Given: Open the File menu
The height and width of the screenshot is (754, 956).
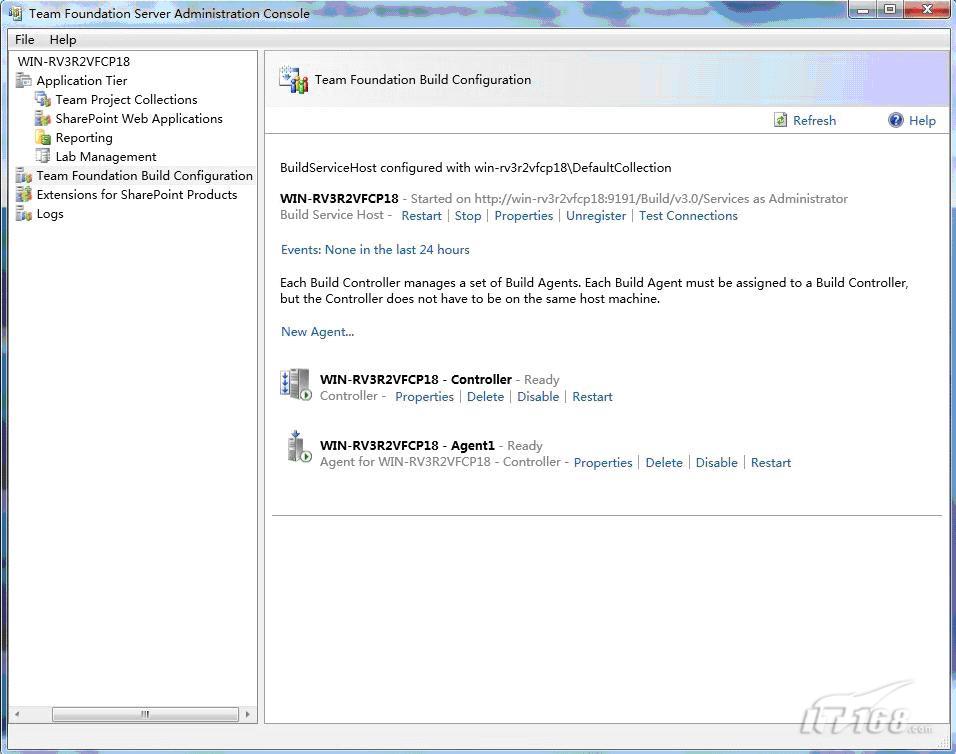Looking at the screenshot, I should (24, 40).
